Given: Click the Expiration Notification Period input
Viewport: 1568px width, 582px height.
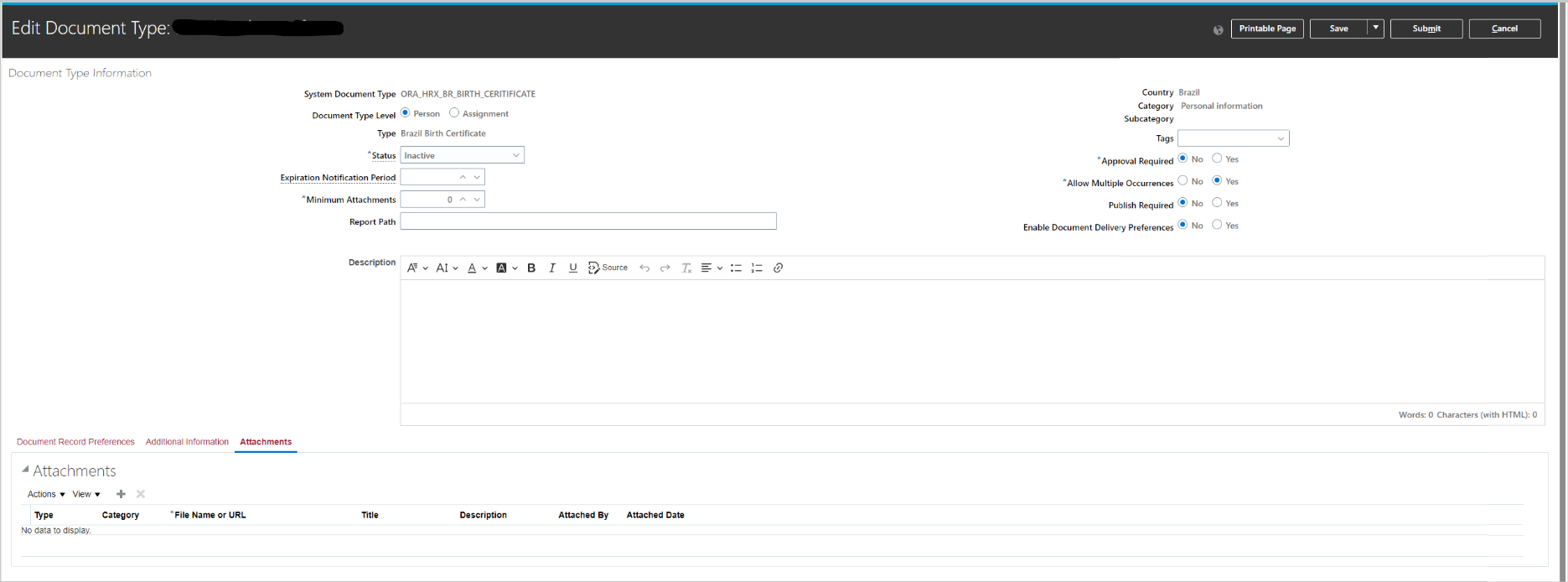Looking at the screenshot, I should (428, 177).
